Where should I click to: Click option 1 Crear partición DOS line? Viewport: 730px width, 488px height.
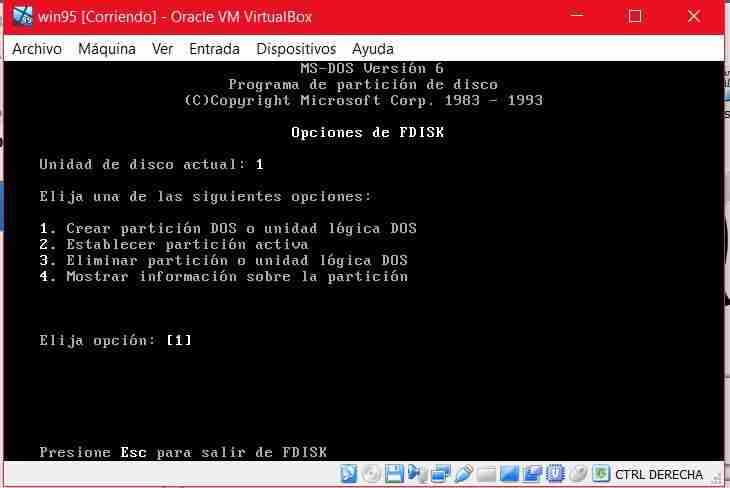(228, 228)
